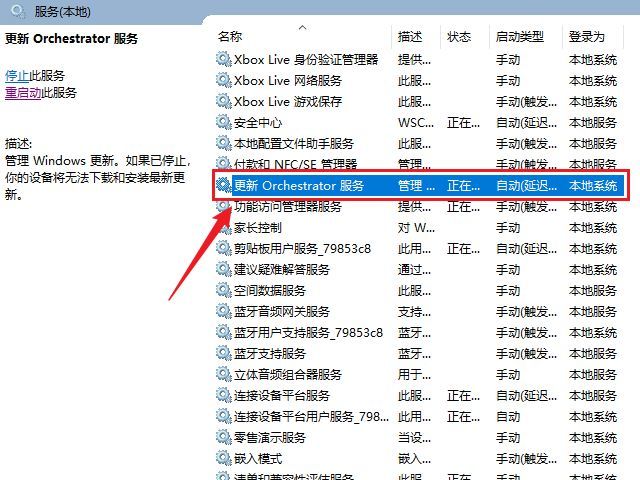This screenshot has width=640, height=480.
Task: Click gear icon beside 剪贴板用户服务_79853c8
Action: 224,248
